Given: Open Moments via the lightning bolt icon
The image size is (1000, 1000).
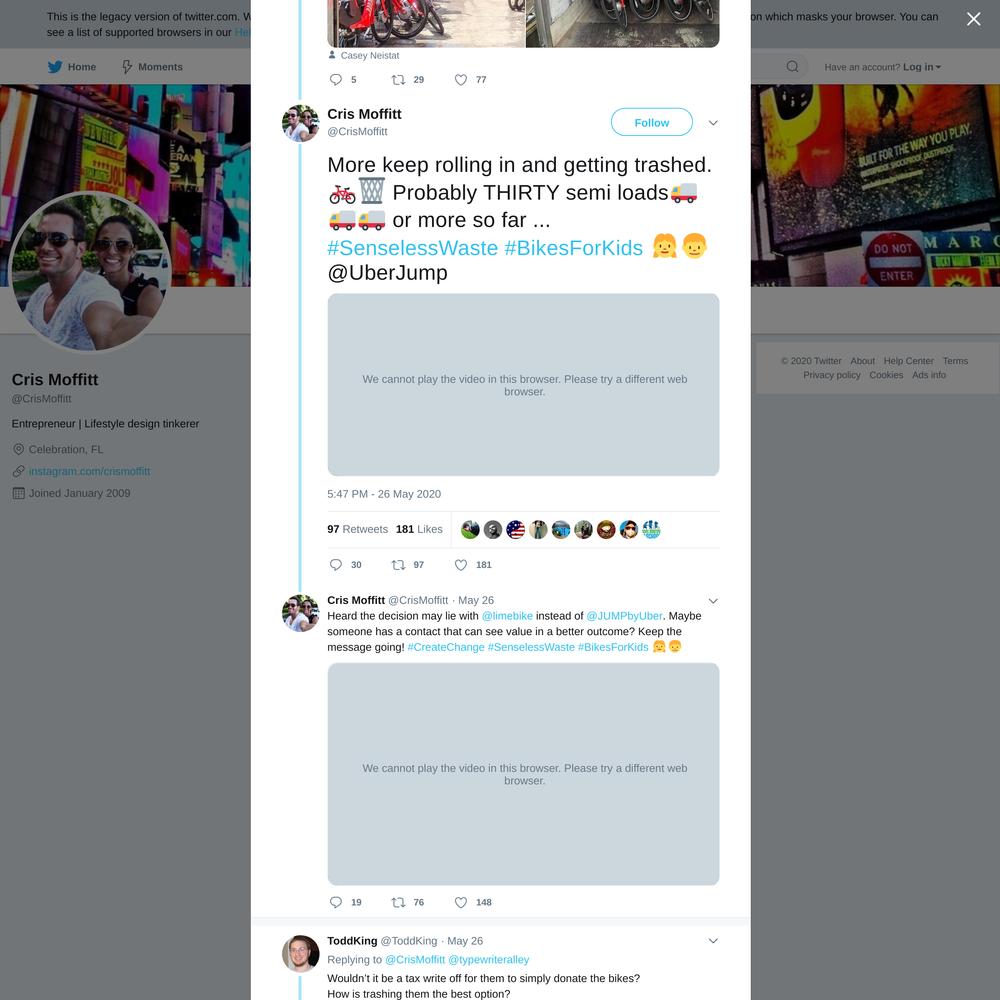Looking at the screenshot, I should 127,67.
